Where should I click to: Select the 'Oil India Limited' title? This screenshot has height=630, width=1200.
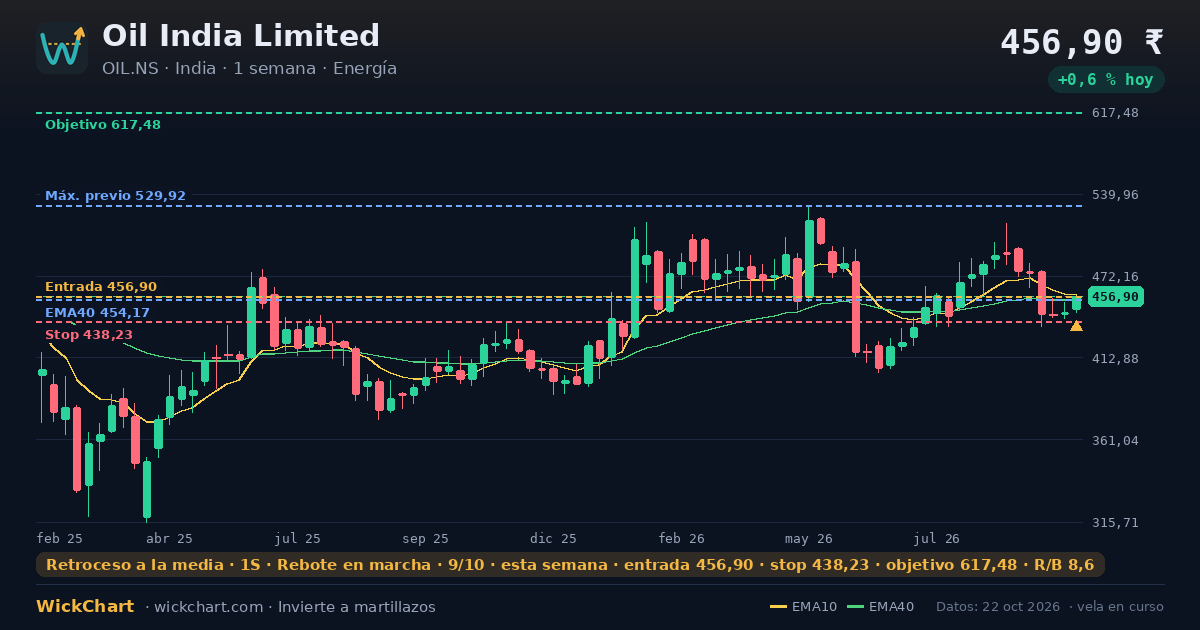[241, 36]
